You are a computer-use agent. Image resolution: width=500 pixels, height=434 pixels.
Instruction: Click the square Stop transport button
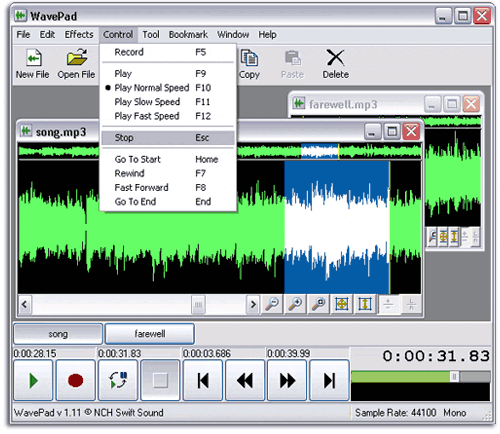[160, 380]
